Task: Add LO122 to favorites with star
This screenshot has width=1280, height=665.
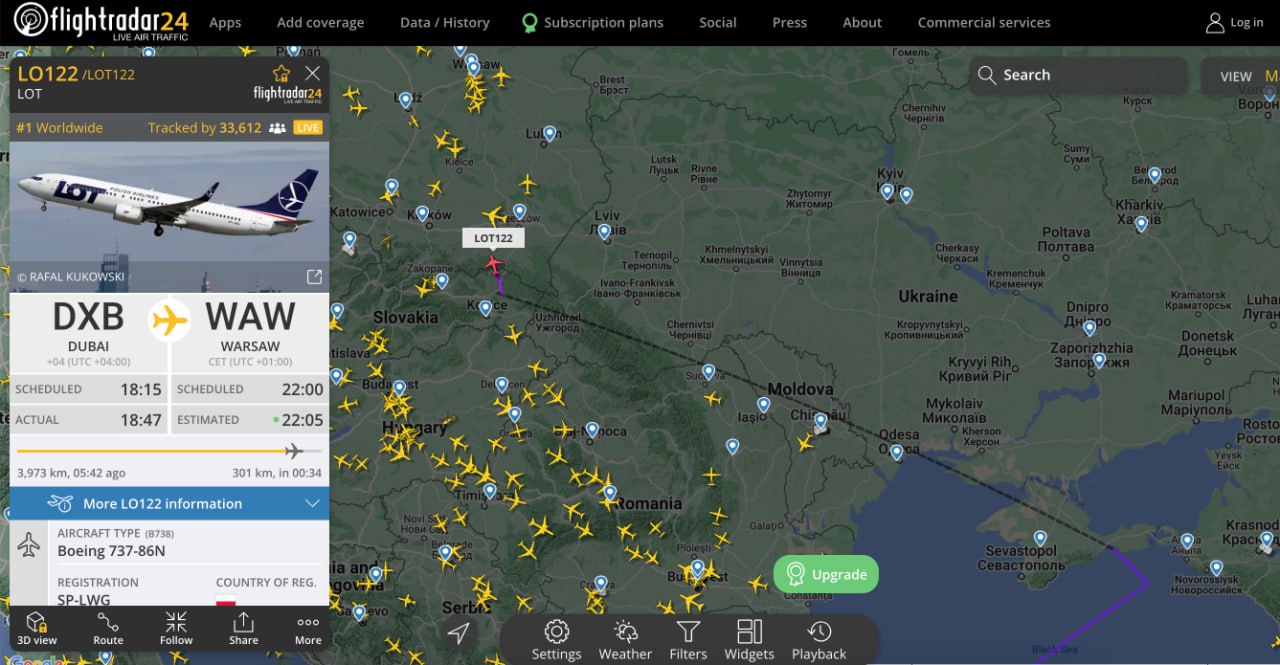Action: [x=281, y=73]
